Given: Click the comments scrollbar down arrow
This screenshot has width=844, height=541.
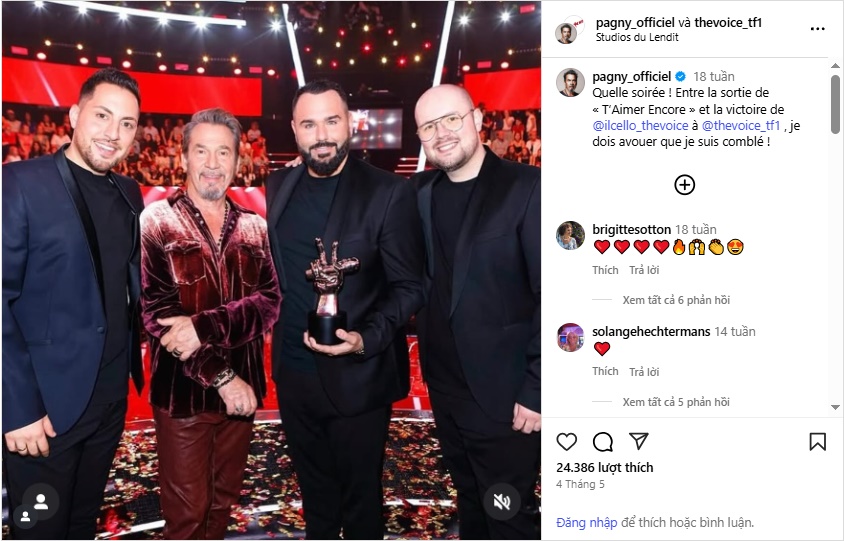Looking at the screenshot, I should 835,407.
